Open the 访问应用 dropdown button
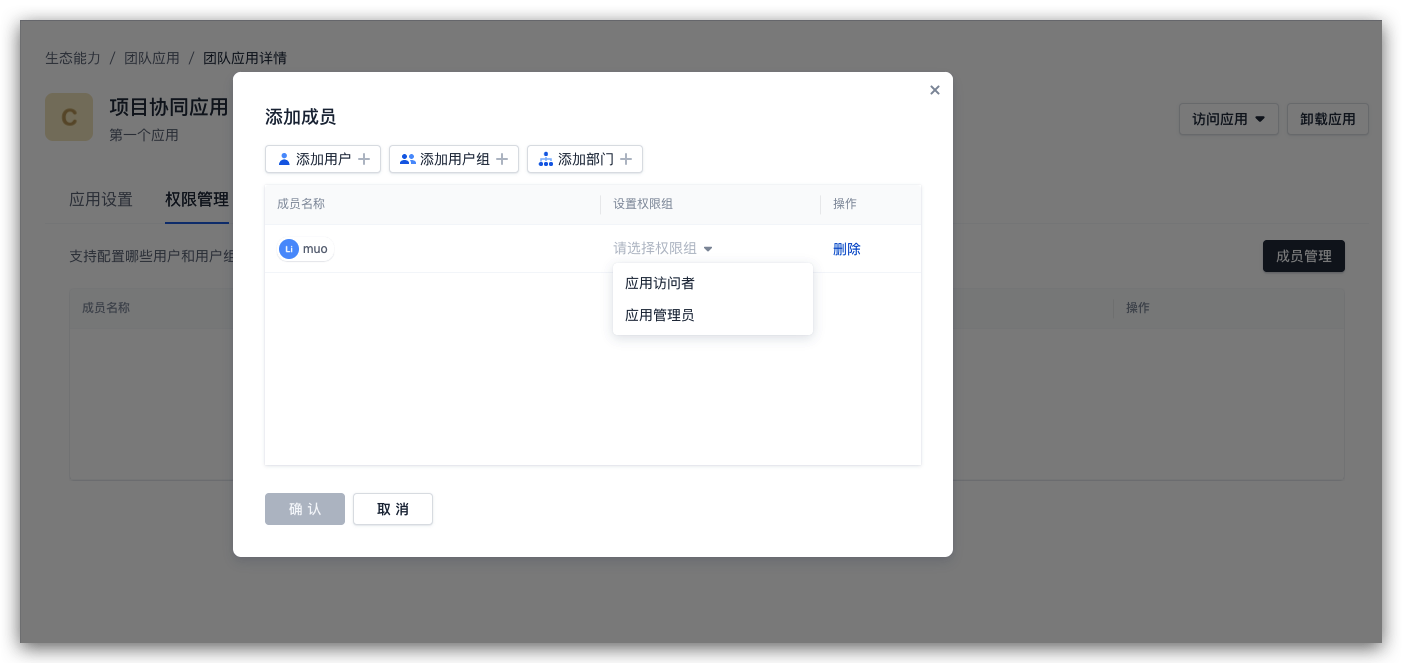 pyautogui.click(x=1229, y=119)
